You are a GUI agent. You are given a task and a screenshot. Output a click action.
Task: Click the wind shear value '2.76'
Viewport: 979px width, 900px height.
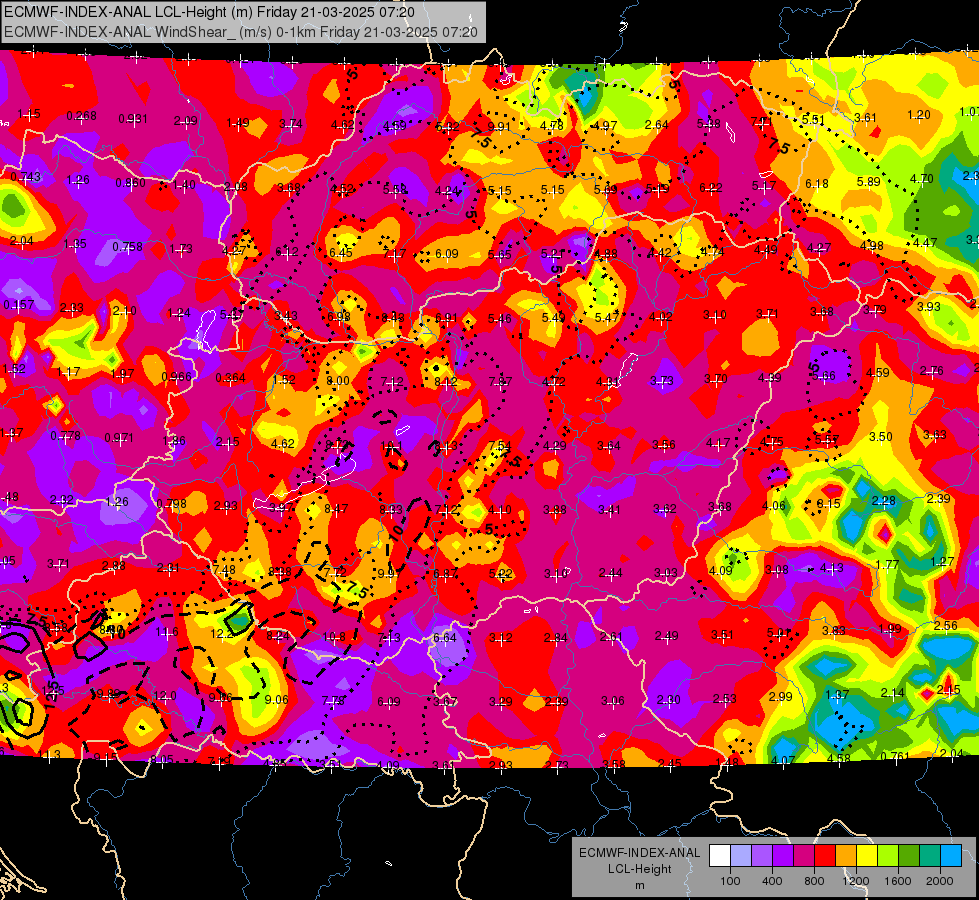(932, 370)
